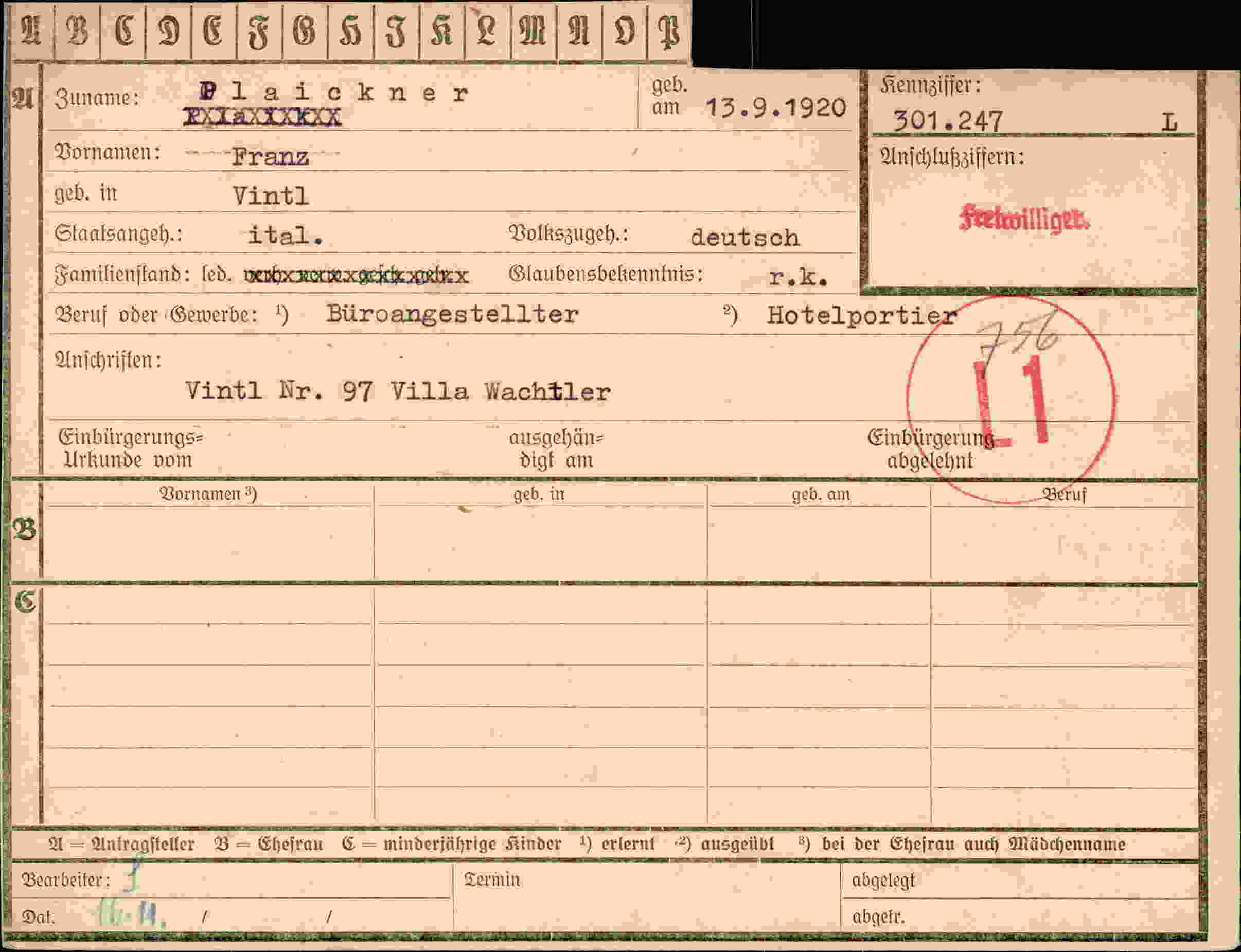1241x952 pixels.
Task: Click the footnote "bei der Ehefrau auch Mädchenname"
Action: coord(973,845)
